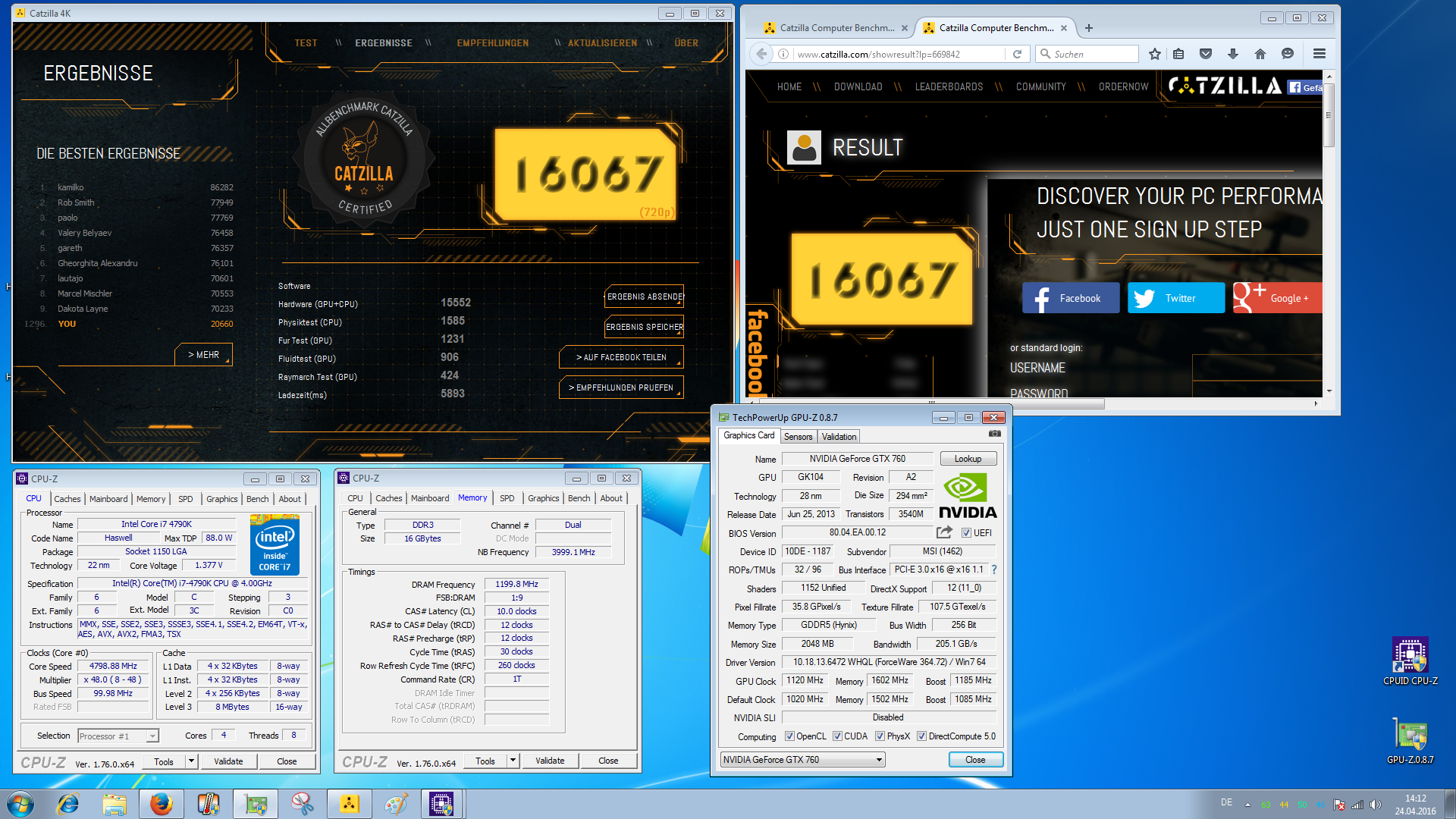Click the Action Center flag tray icon

tap(1339, 805)
